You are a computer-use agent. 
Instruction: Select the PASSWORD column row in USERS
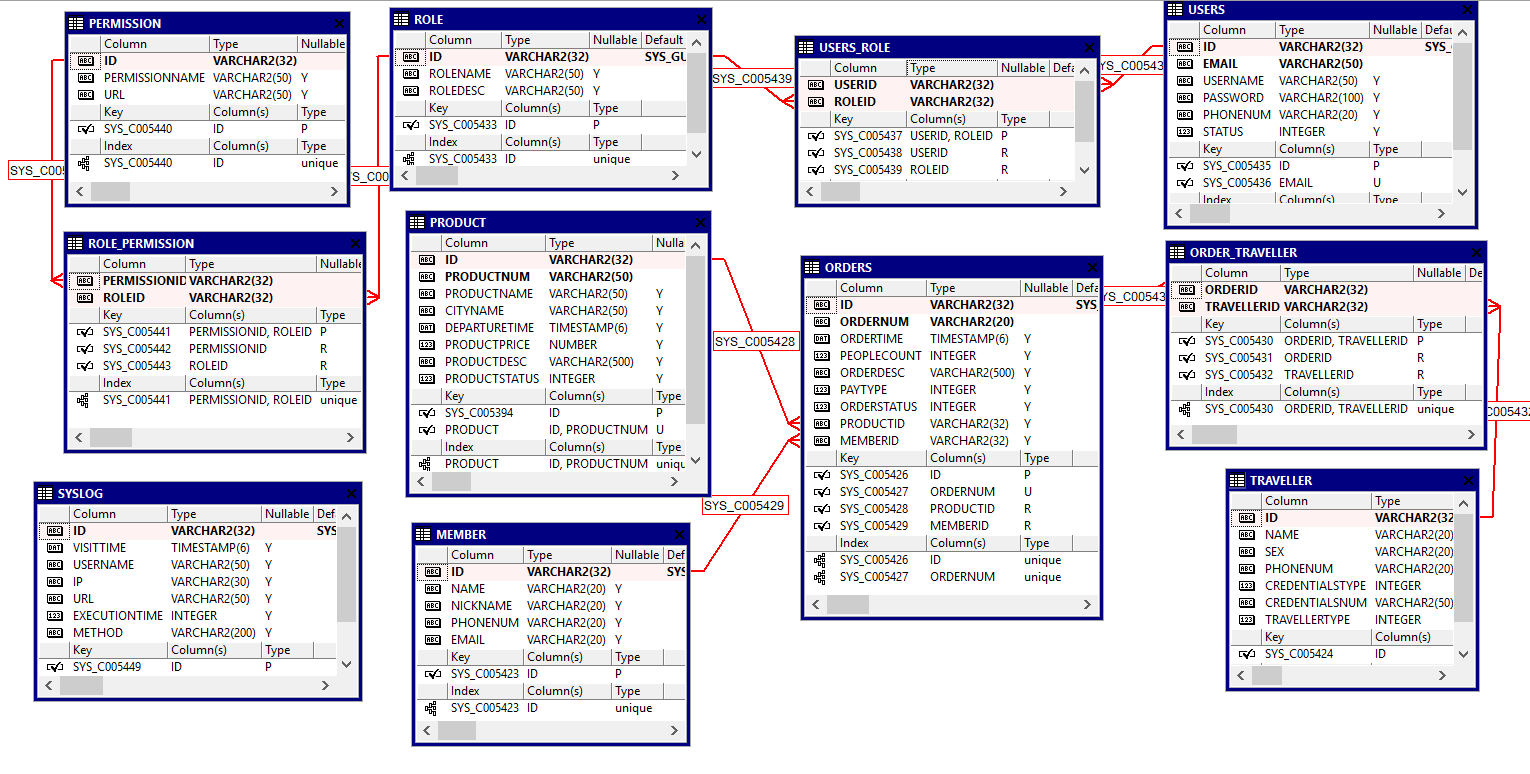coord(1311,98)
